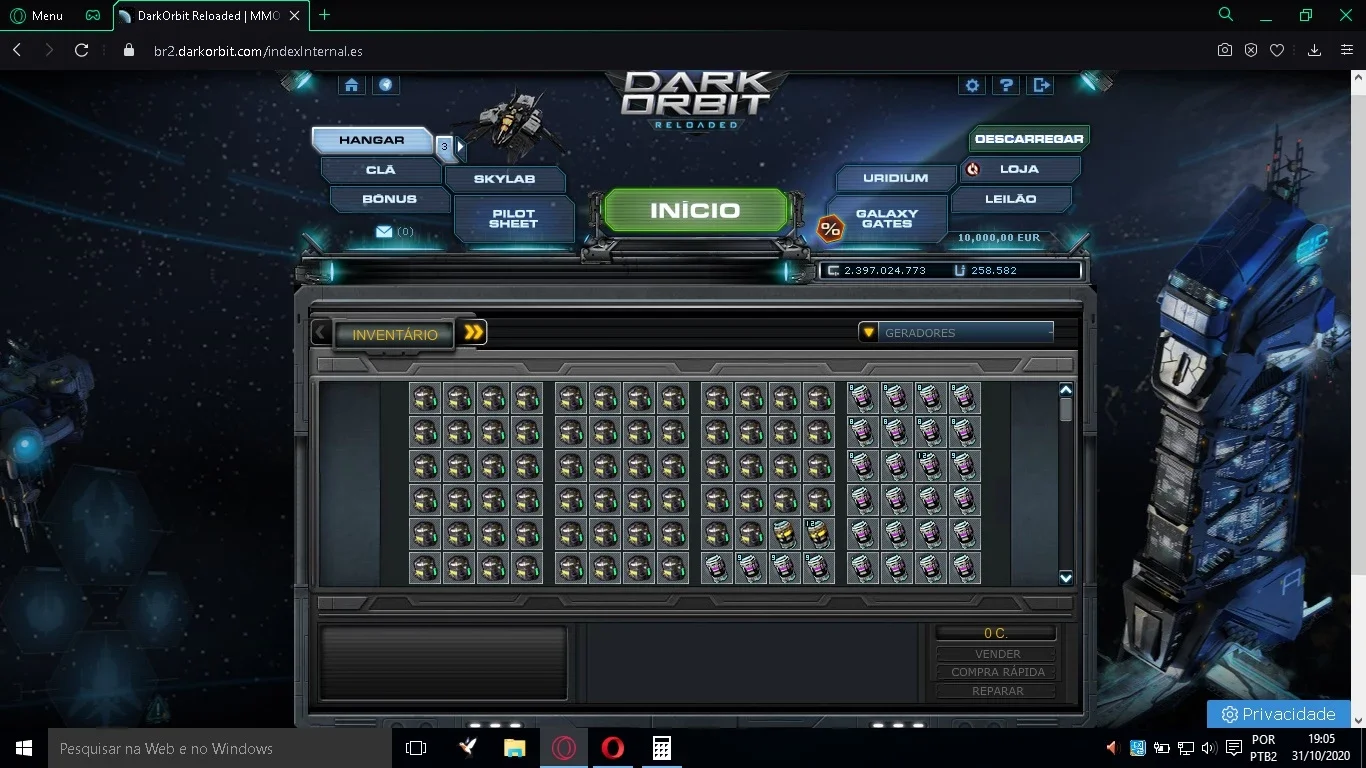Open the SKYLAB menu
This screenshot has width=1366, height=768.
pos(504,179)
